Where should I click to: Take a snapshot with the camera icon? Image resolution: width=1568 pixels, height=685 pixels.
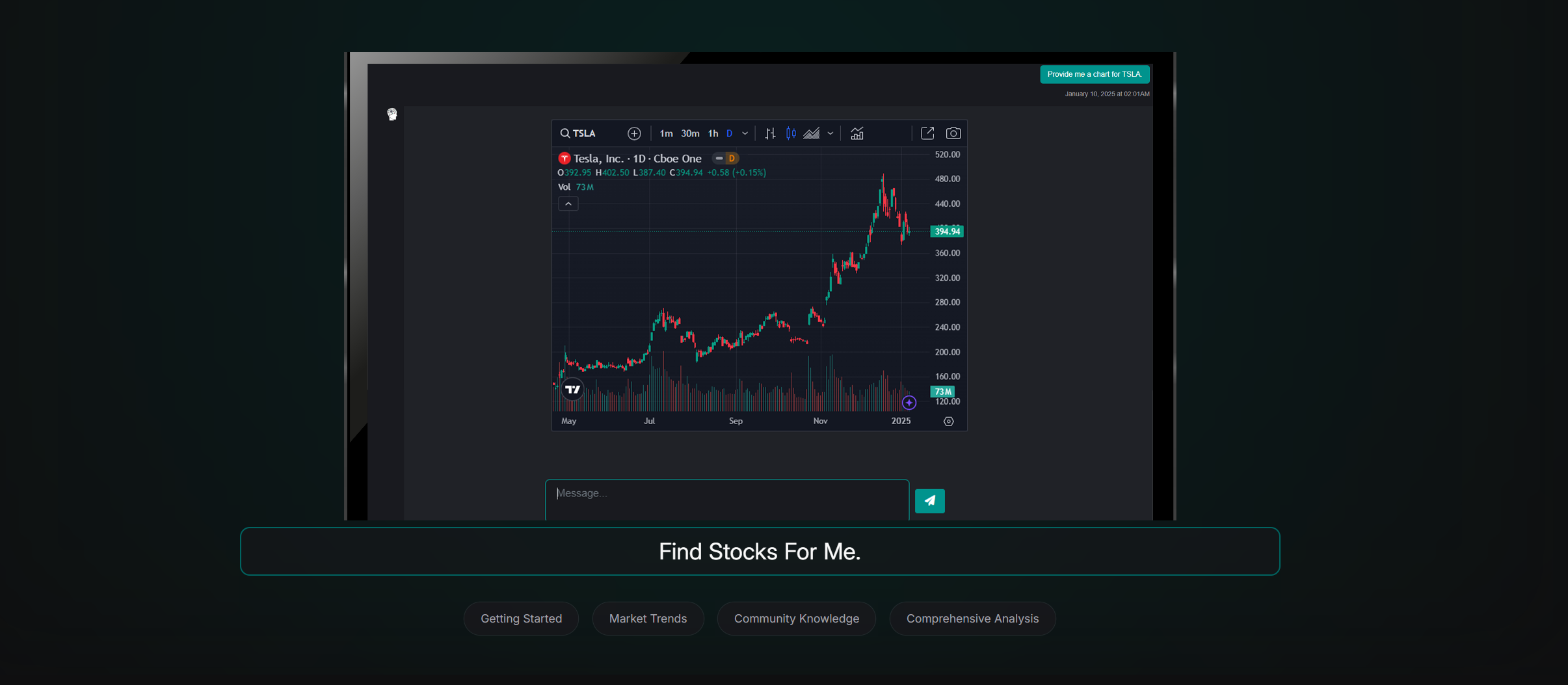(953, 133)
